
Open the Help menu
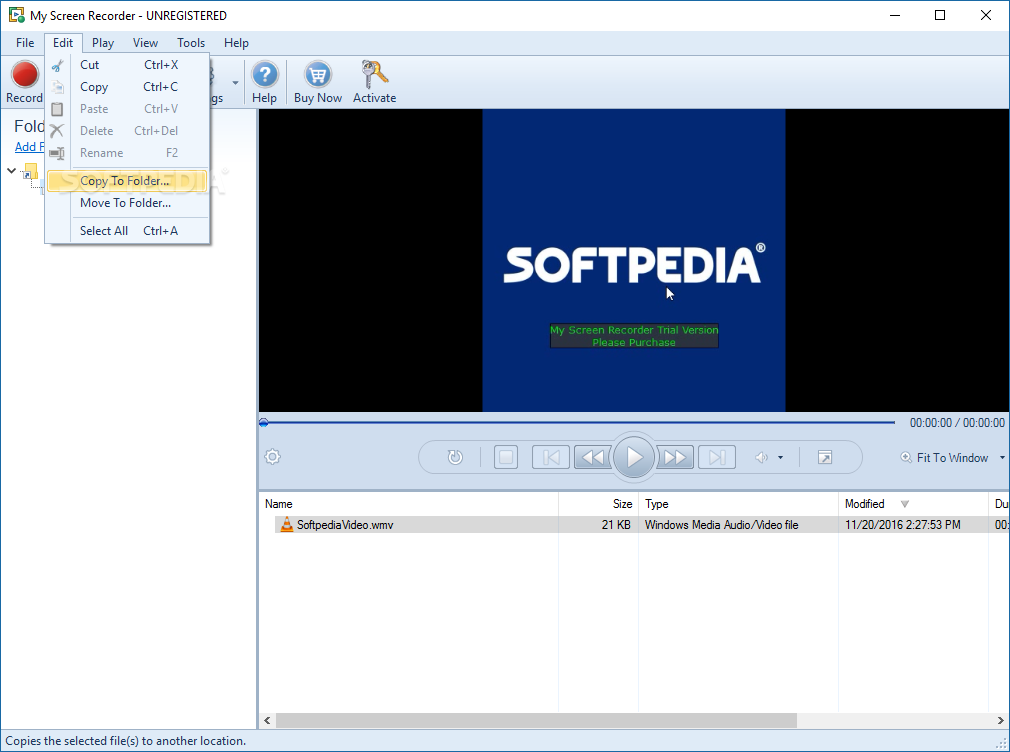[x=236, y=43]
